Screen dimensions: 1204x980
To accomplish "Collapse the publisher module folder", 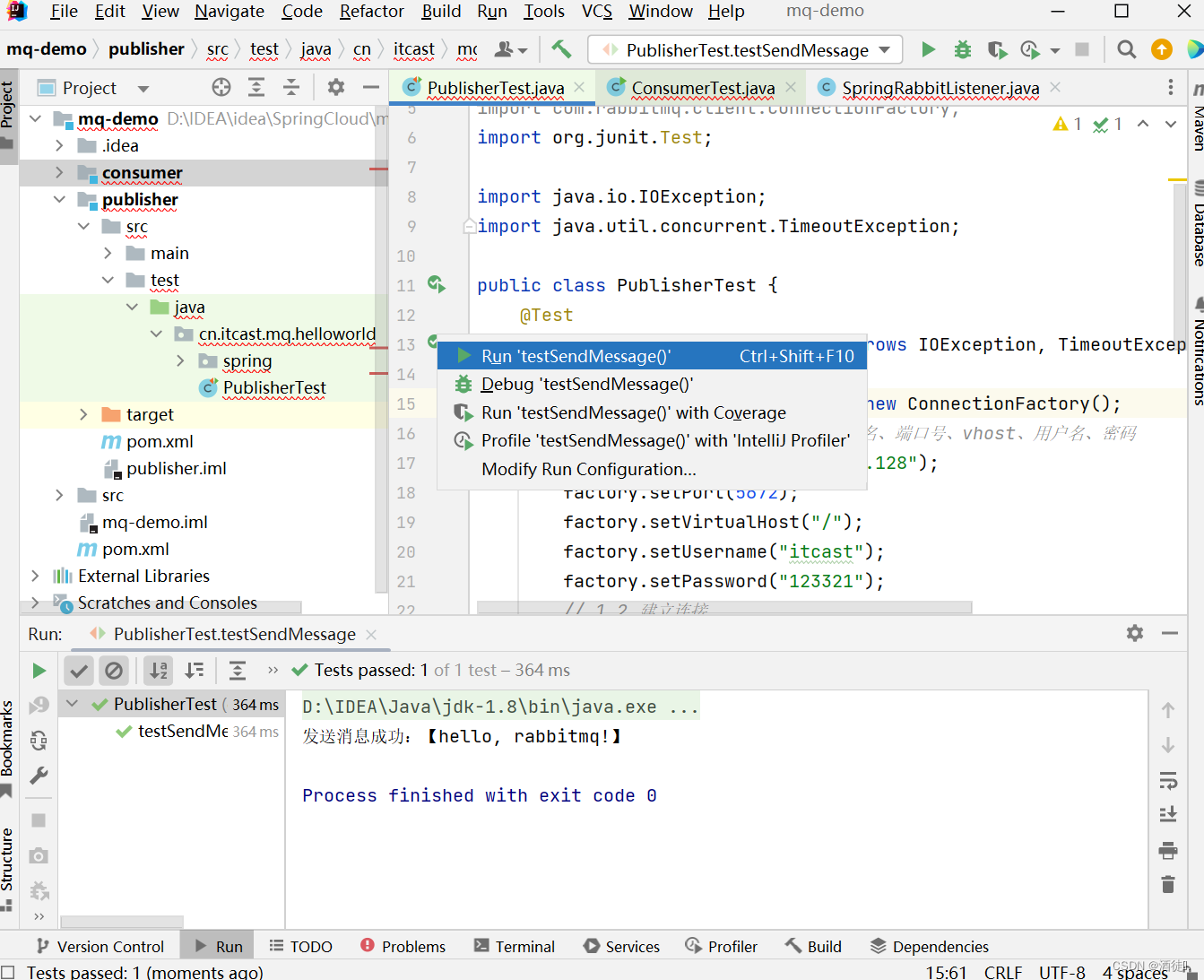I will pyautogui.click(x=59, y=199).
